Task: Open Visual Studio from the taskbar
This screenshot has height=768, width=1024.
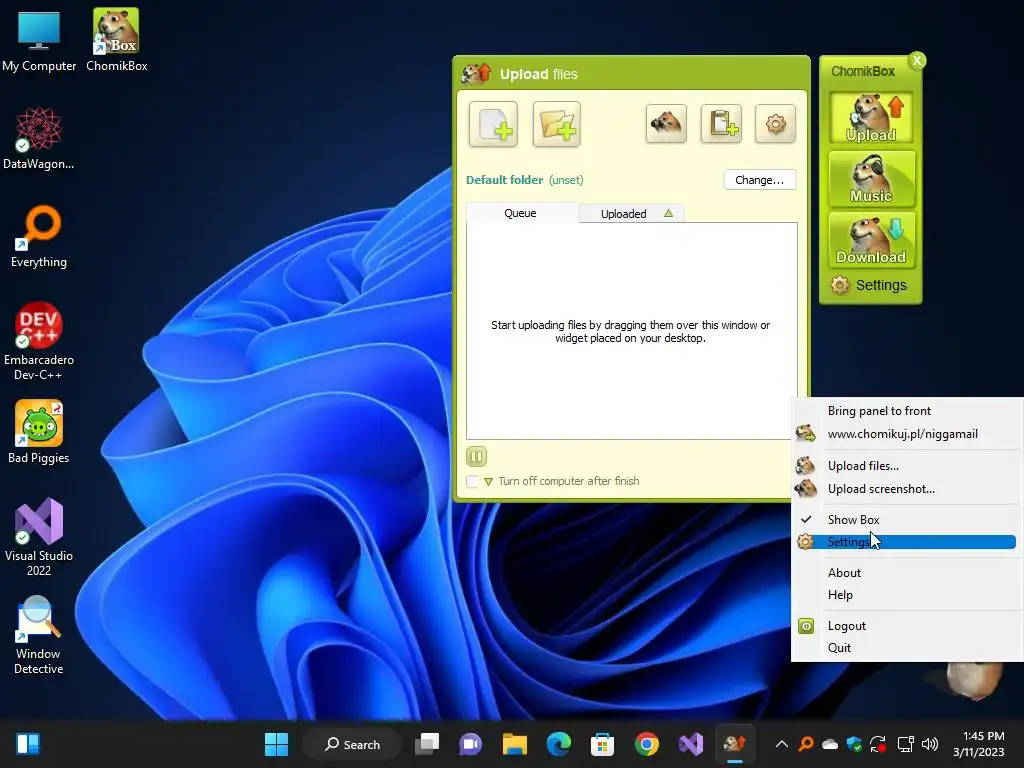Action: (x=691, y=744)
